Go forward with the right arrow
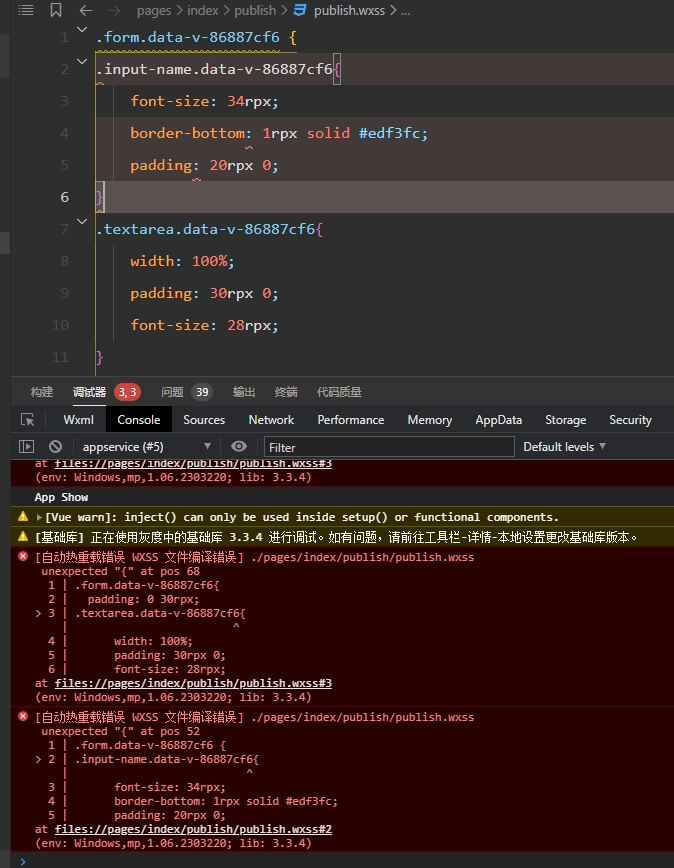 click(115, 10)
